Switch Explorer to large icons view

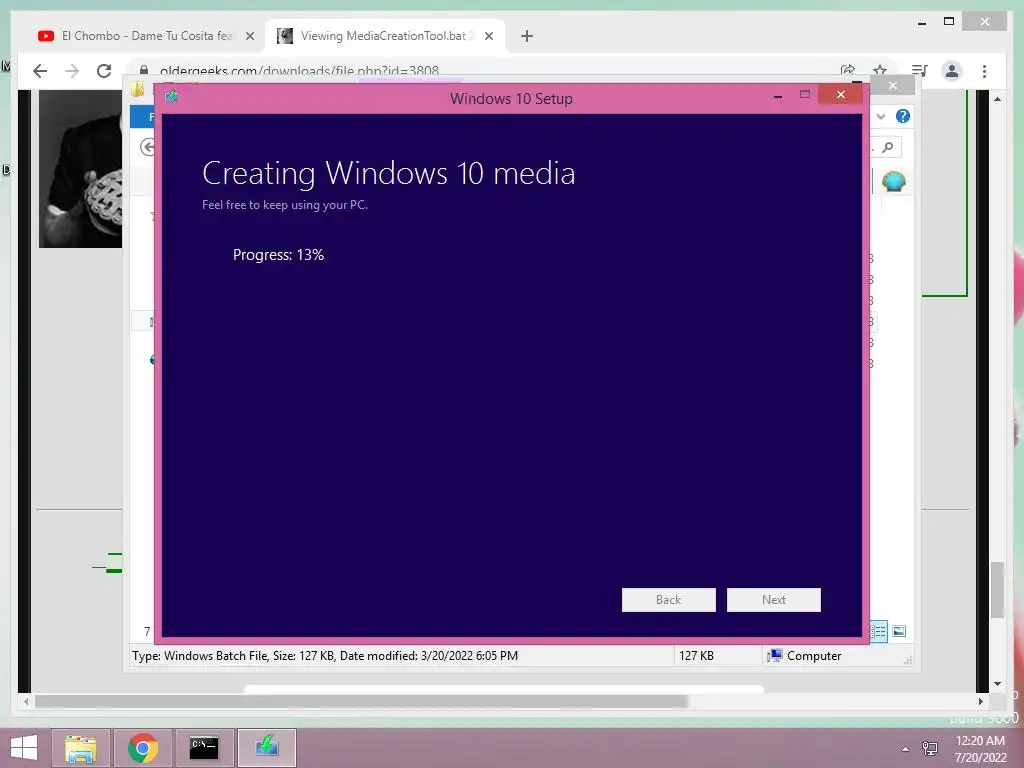pyautogui.click(x=899, y=631)
